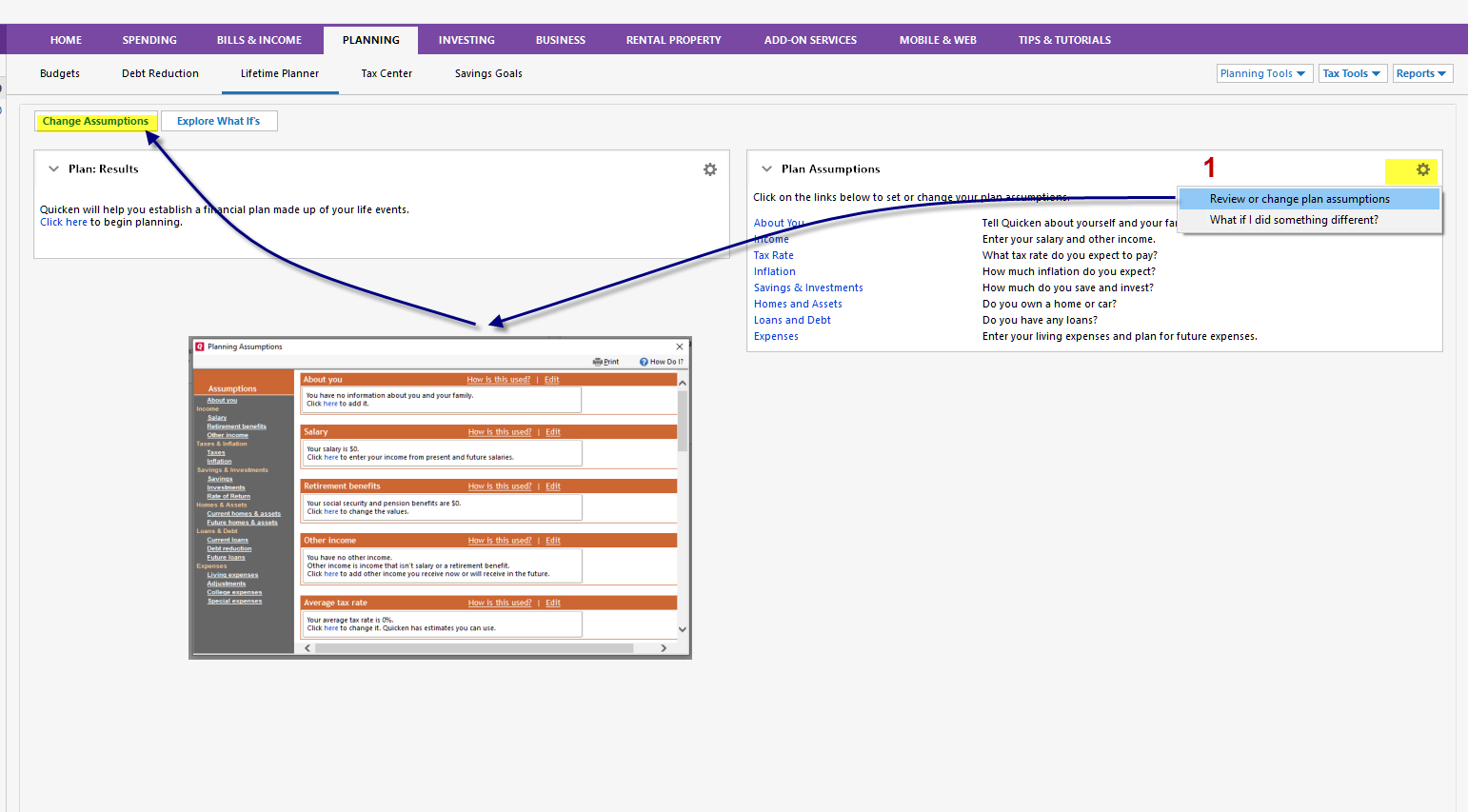Open the Expenses link in Plan Assumptions
Viewport: 1468px width, 812px height.
[776, 336]
